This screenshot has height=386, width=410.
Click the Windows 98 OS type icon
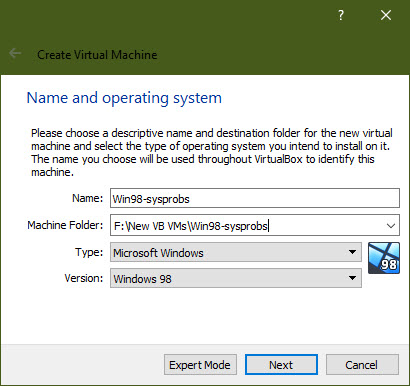(x=384, y=258)
